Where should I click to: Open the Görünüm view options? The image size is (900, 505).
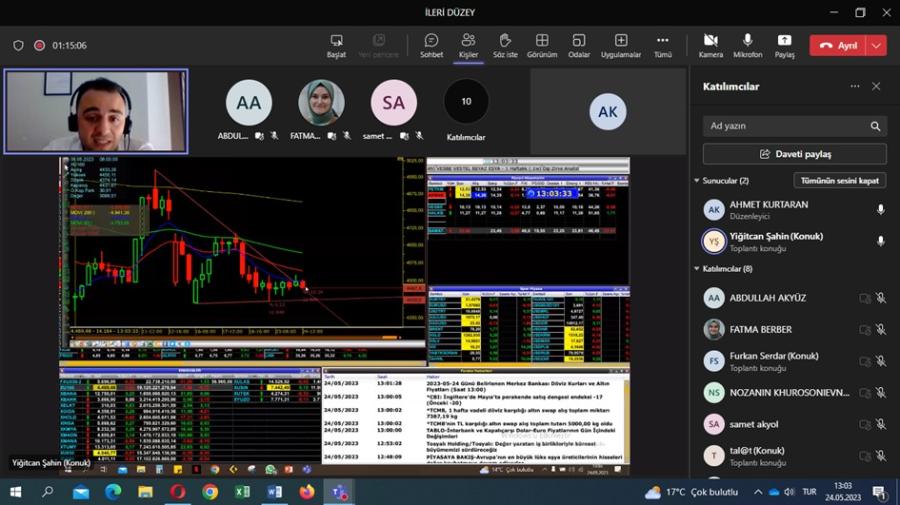click(x=541, y=41)
